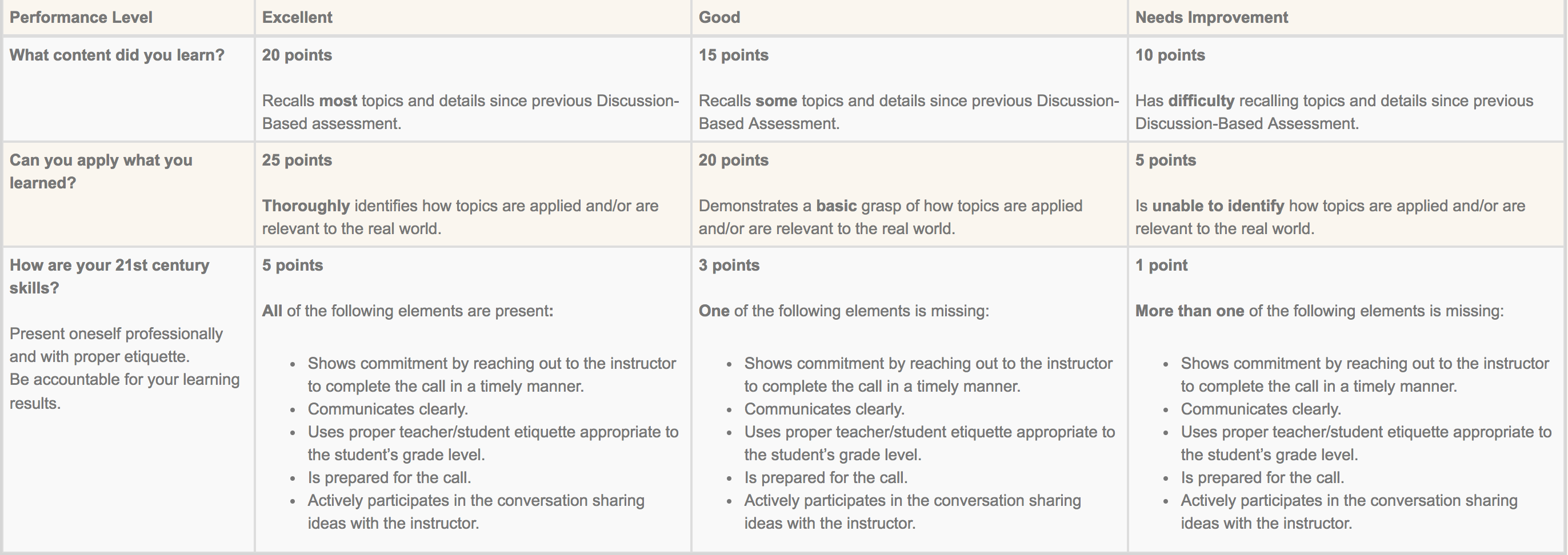Click the '3 points' score text
The width and height of the screenshot is (1568, 555).
[x=729, y=266]
